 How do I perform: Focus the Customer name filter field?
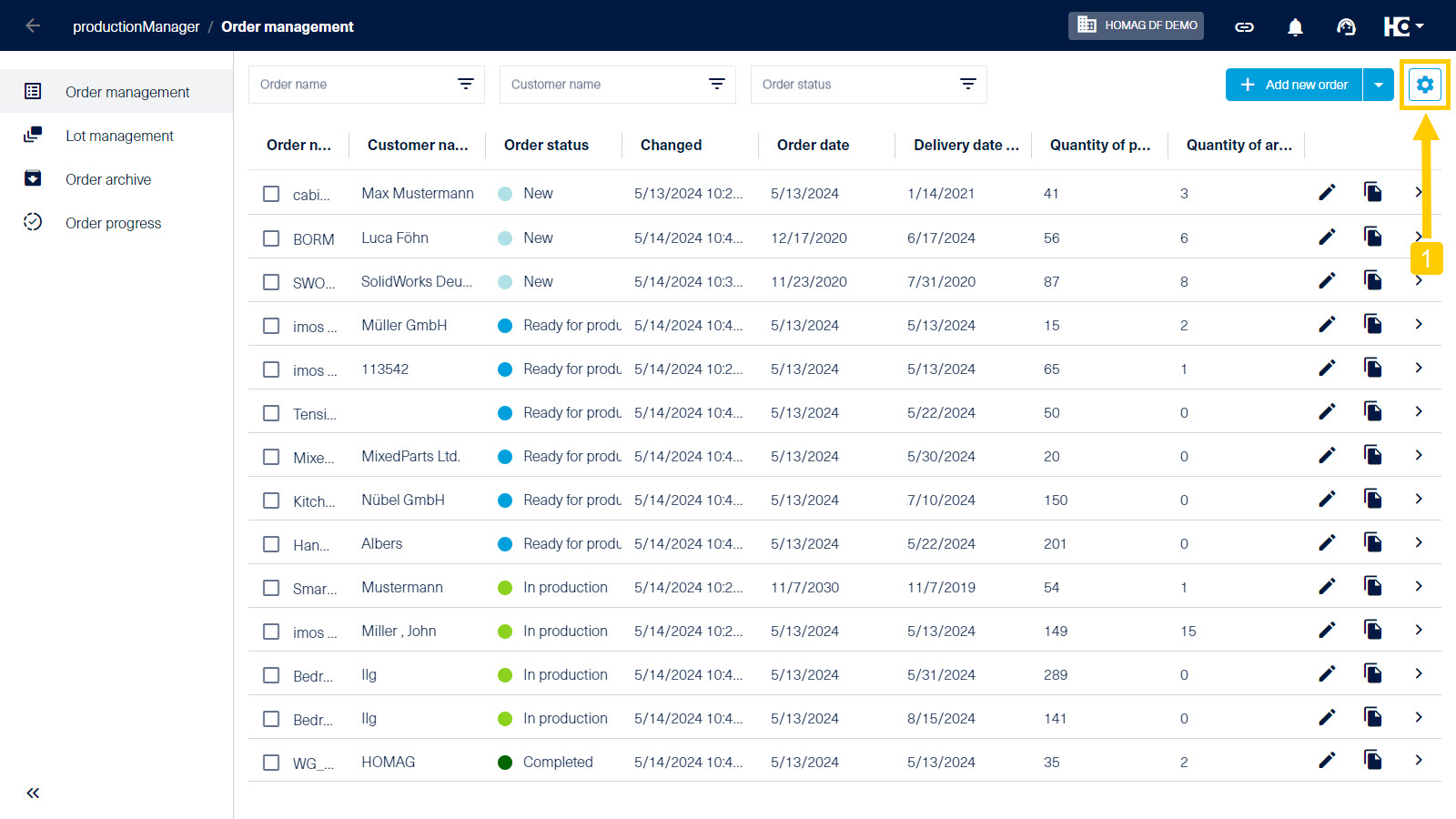coord(605,85)
